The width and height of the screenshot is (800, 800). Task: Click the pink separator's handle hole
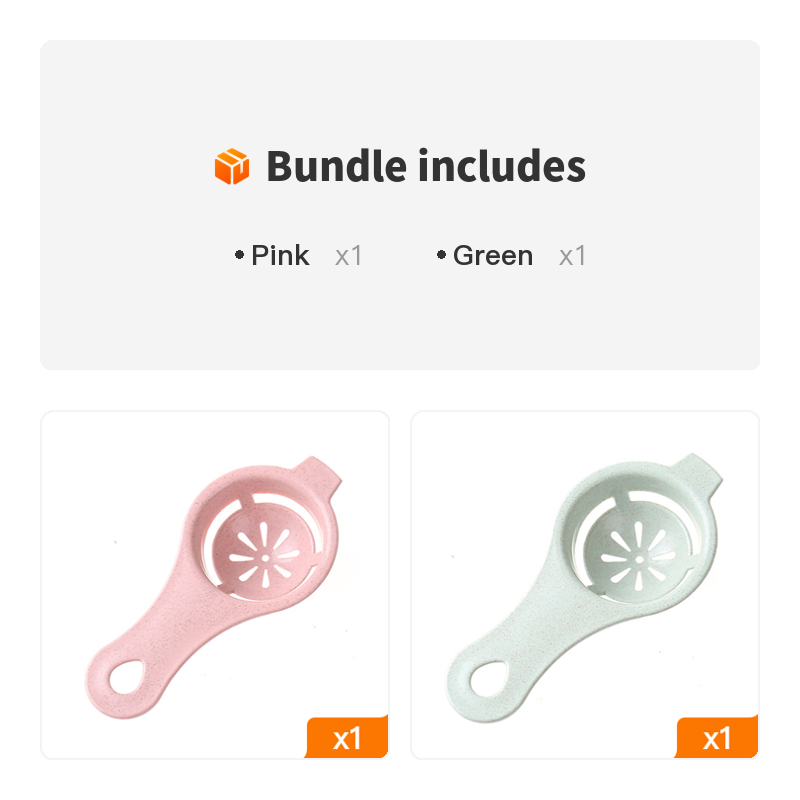point(127,677)
